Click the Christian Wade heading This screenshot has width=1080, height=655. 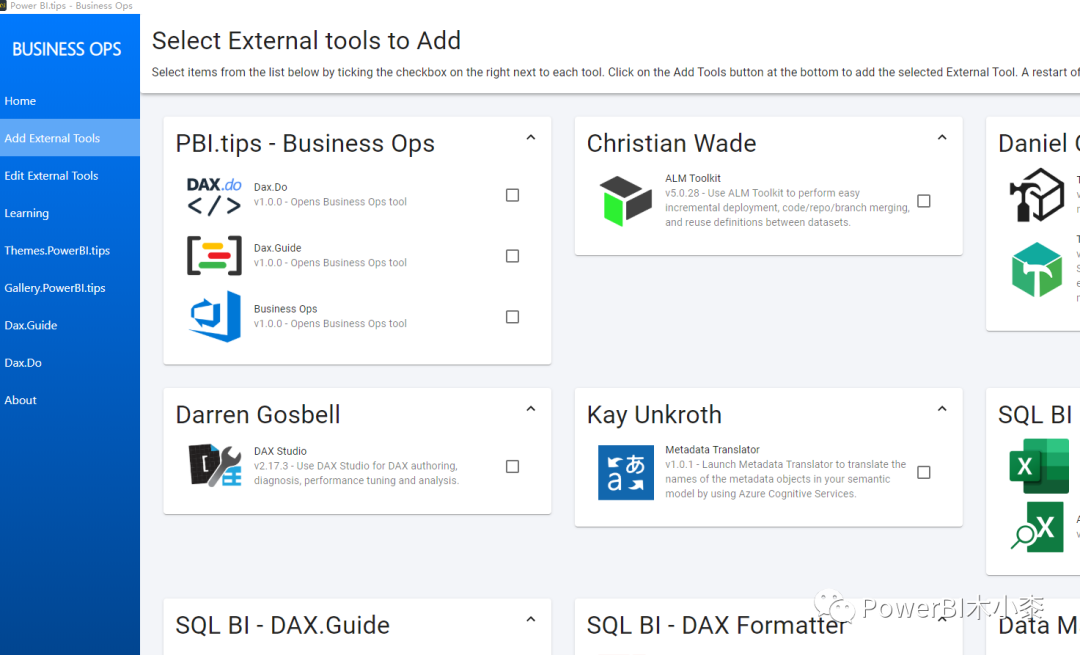672,143
